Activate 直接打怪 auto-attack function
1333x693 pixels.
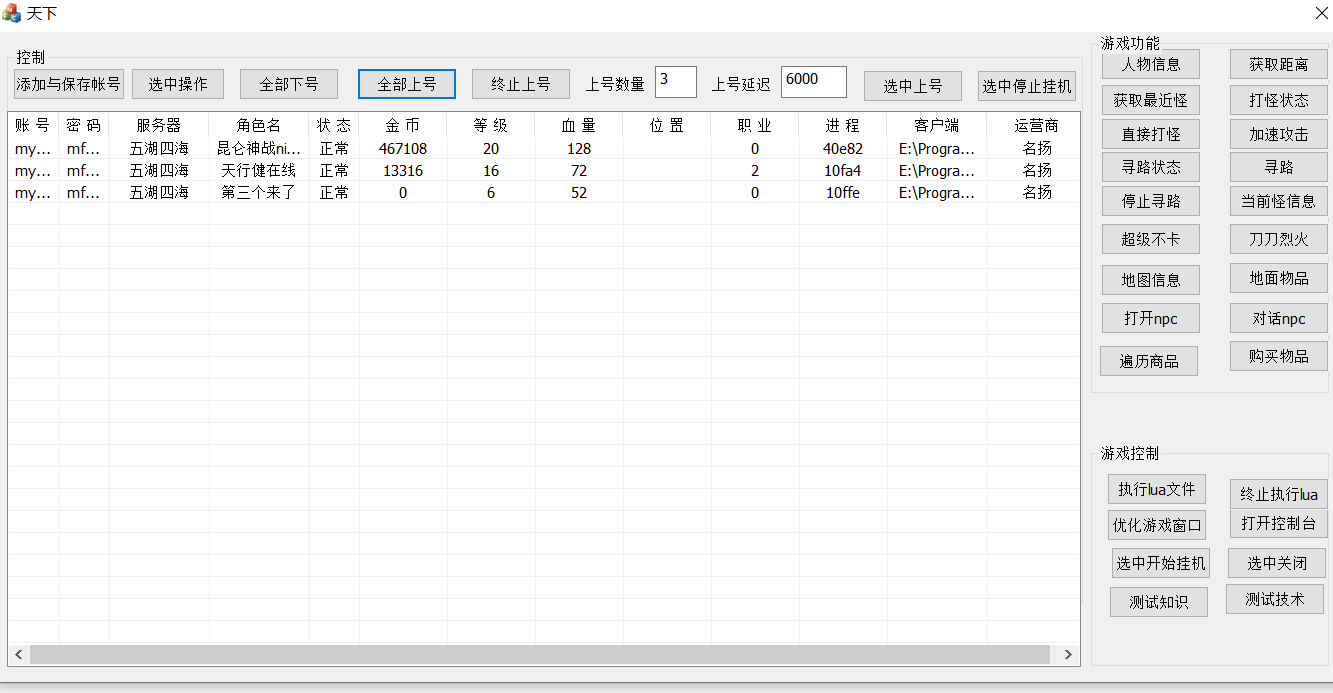tap(1150, 138)
